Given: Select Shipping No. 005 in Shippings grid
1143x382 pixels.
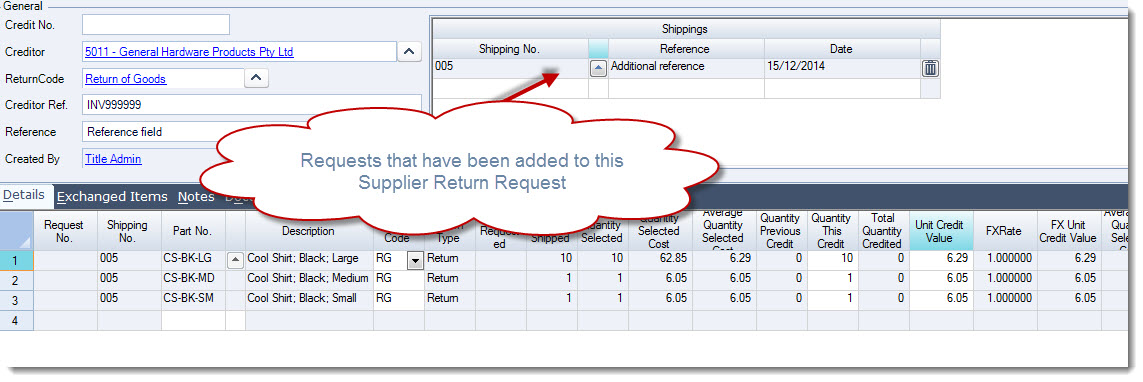Looking at the screenshot, I should [x=510, y=69].
